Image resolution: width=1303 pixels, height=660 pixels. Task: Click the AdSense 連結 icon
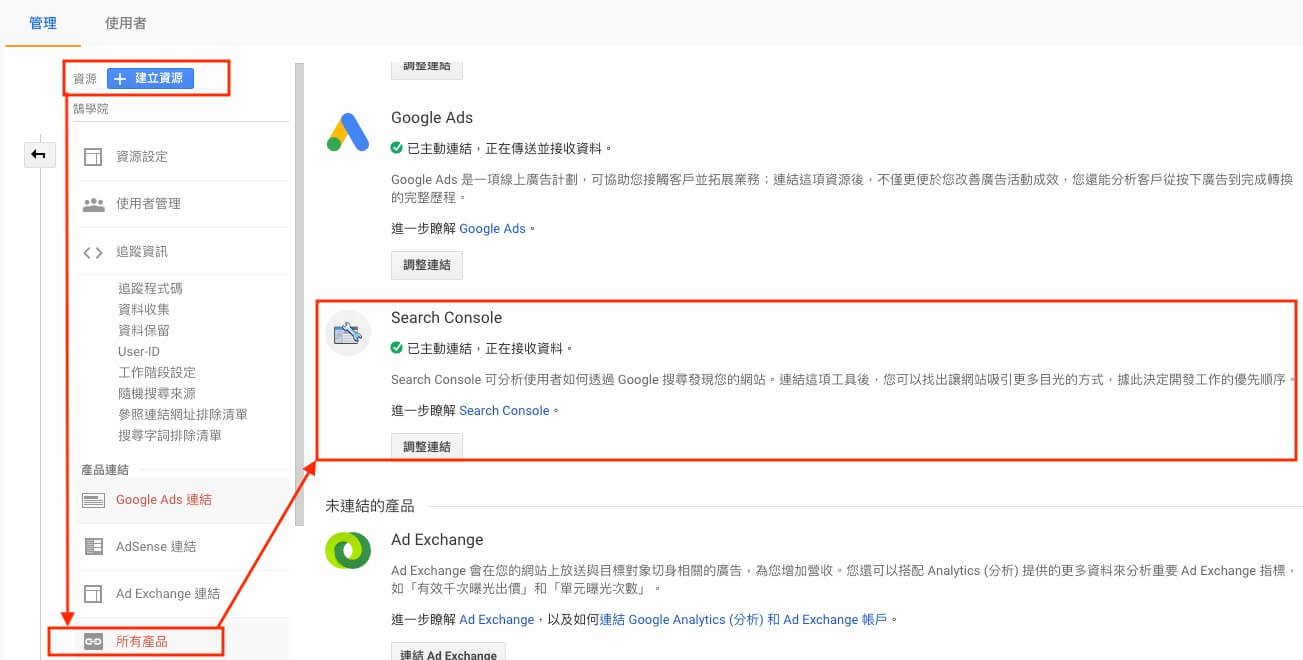(93, 547)
